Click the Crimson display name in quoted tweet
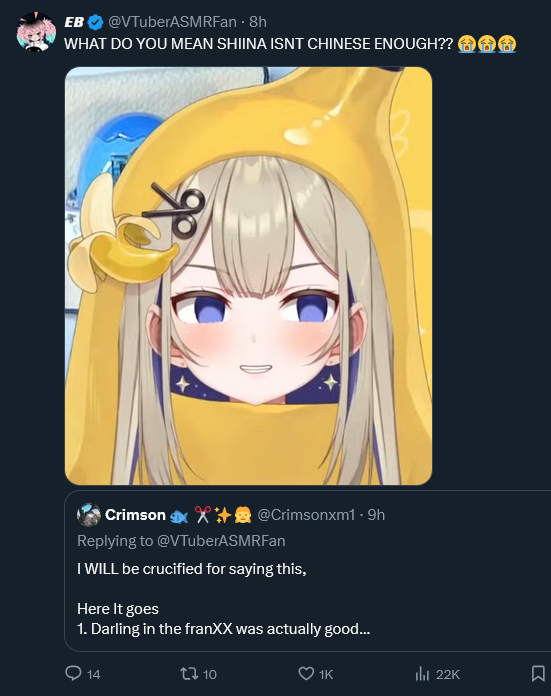The width and height of the screenshot is (551, 696). pyautogui.click(x=135, y=515)
